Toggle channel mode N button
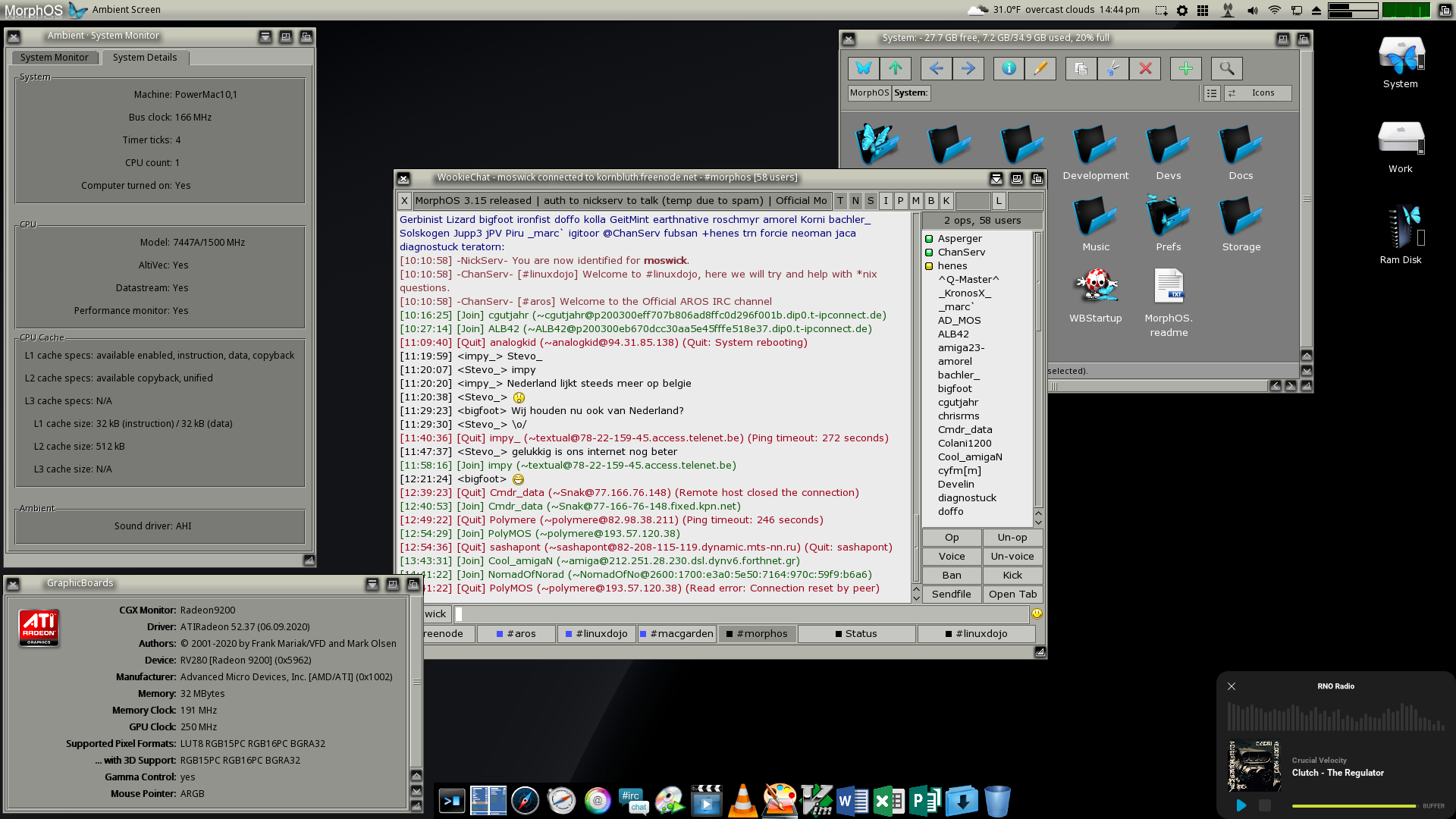Viewport: 1456px width, 819px height. (x=855, y=201)
